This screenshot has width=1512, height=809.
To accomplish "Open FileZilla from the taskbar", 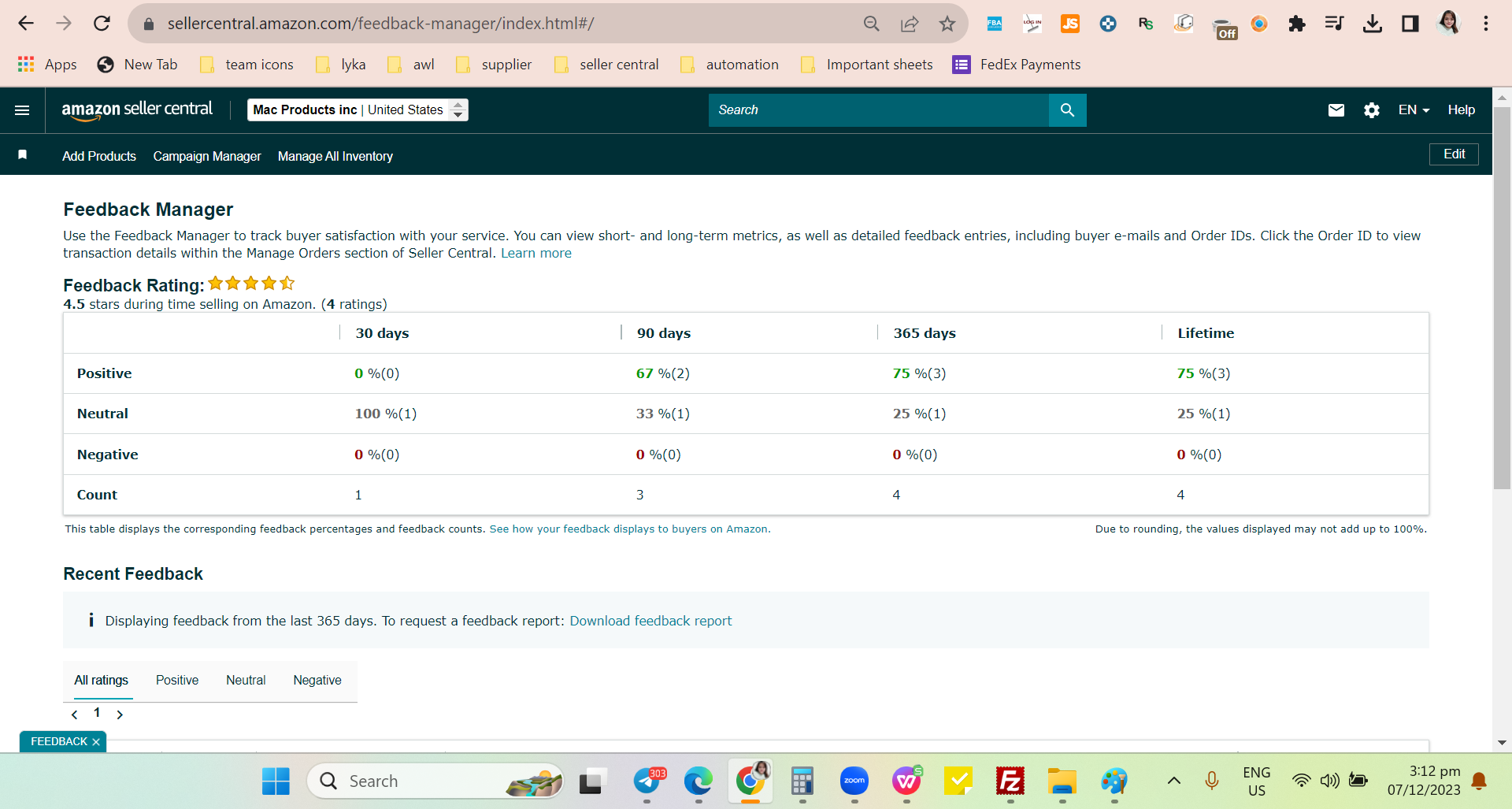I will 1010,781.
